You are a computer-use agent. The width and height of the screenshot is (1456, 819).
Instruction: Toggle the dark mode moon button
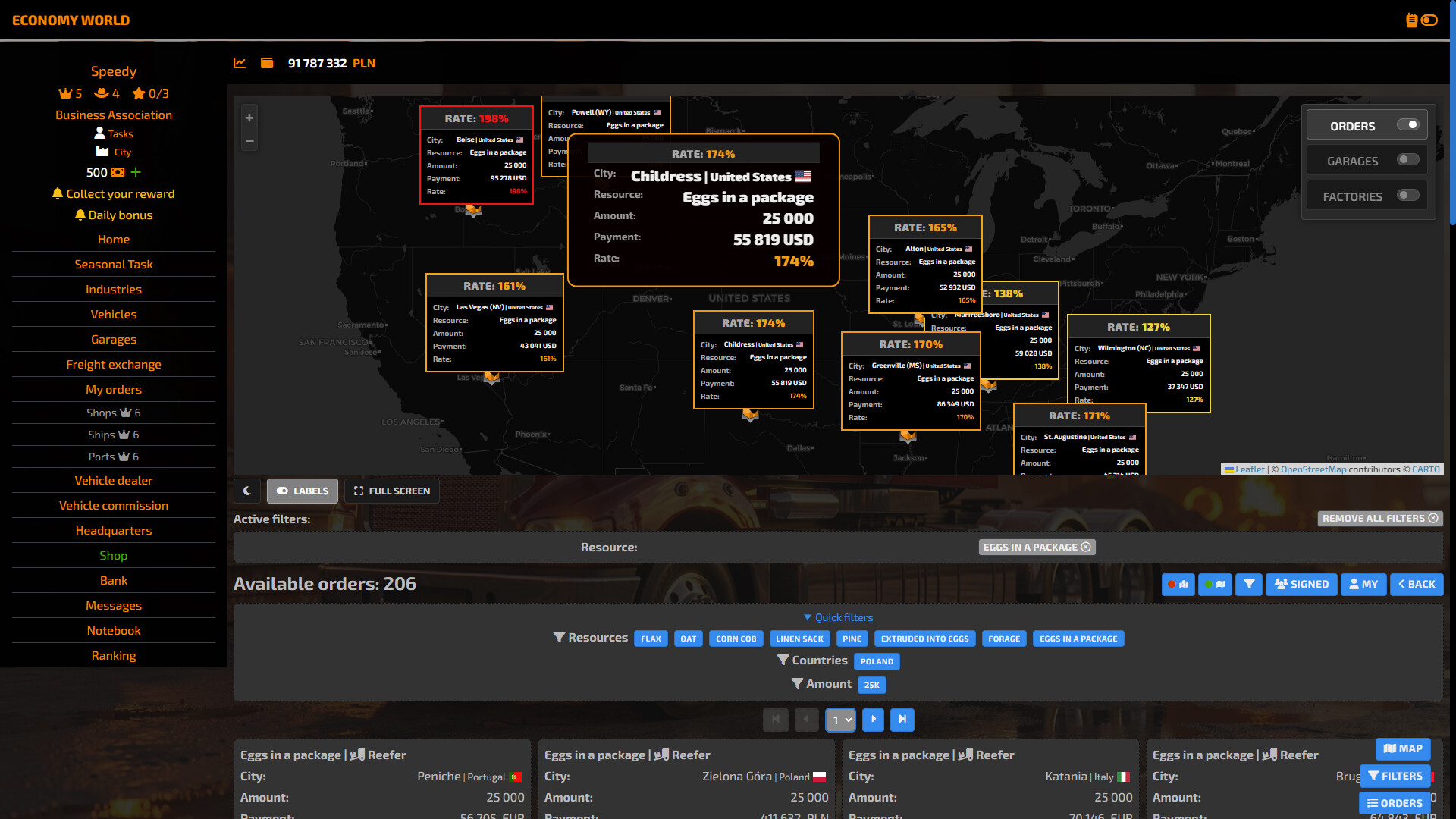click(x=247, y=491)
